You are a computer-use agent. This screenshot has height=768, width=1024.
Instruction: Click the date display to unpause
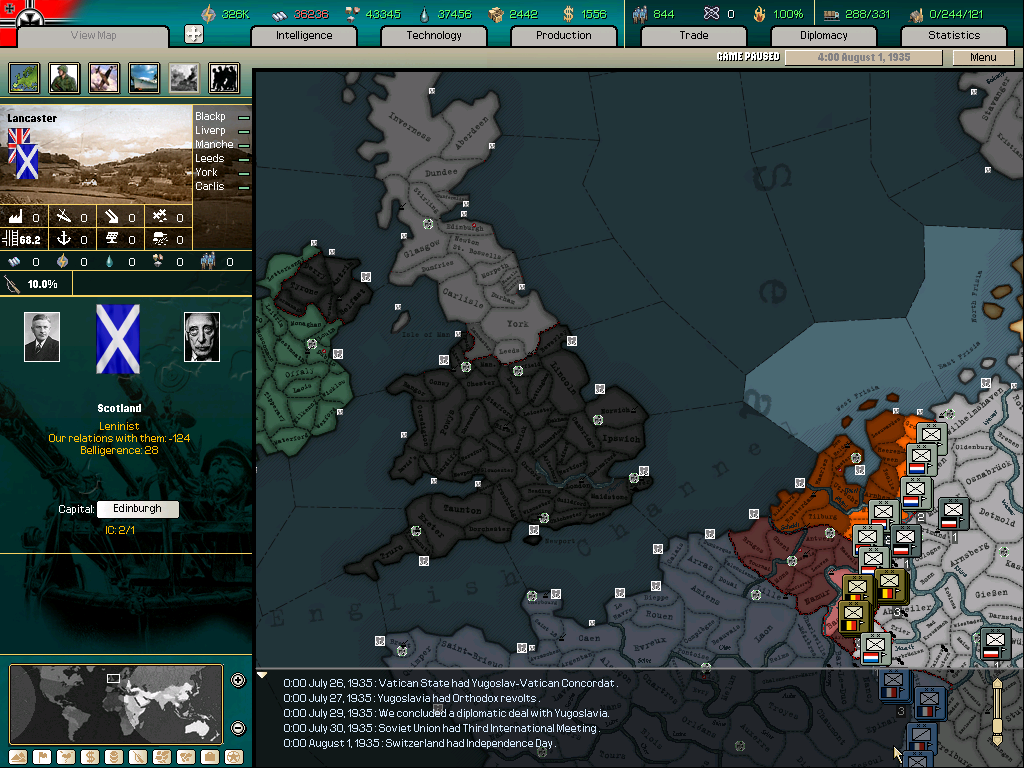coord(863,57)
